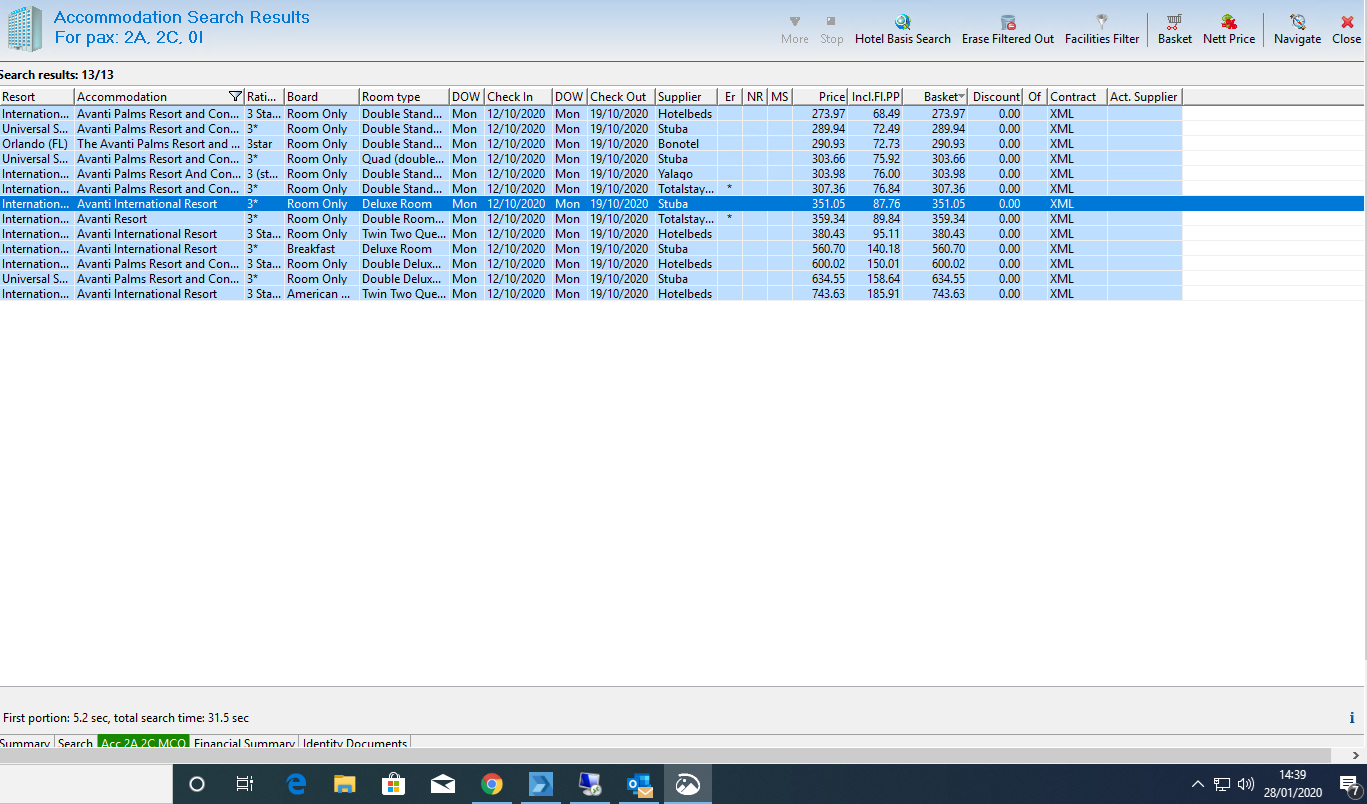The image size is (1367, 804).
Task: Click the Stop toolbar button
Action: click(832, 29)
